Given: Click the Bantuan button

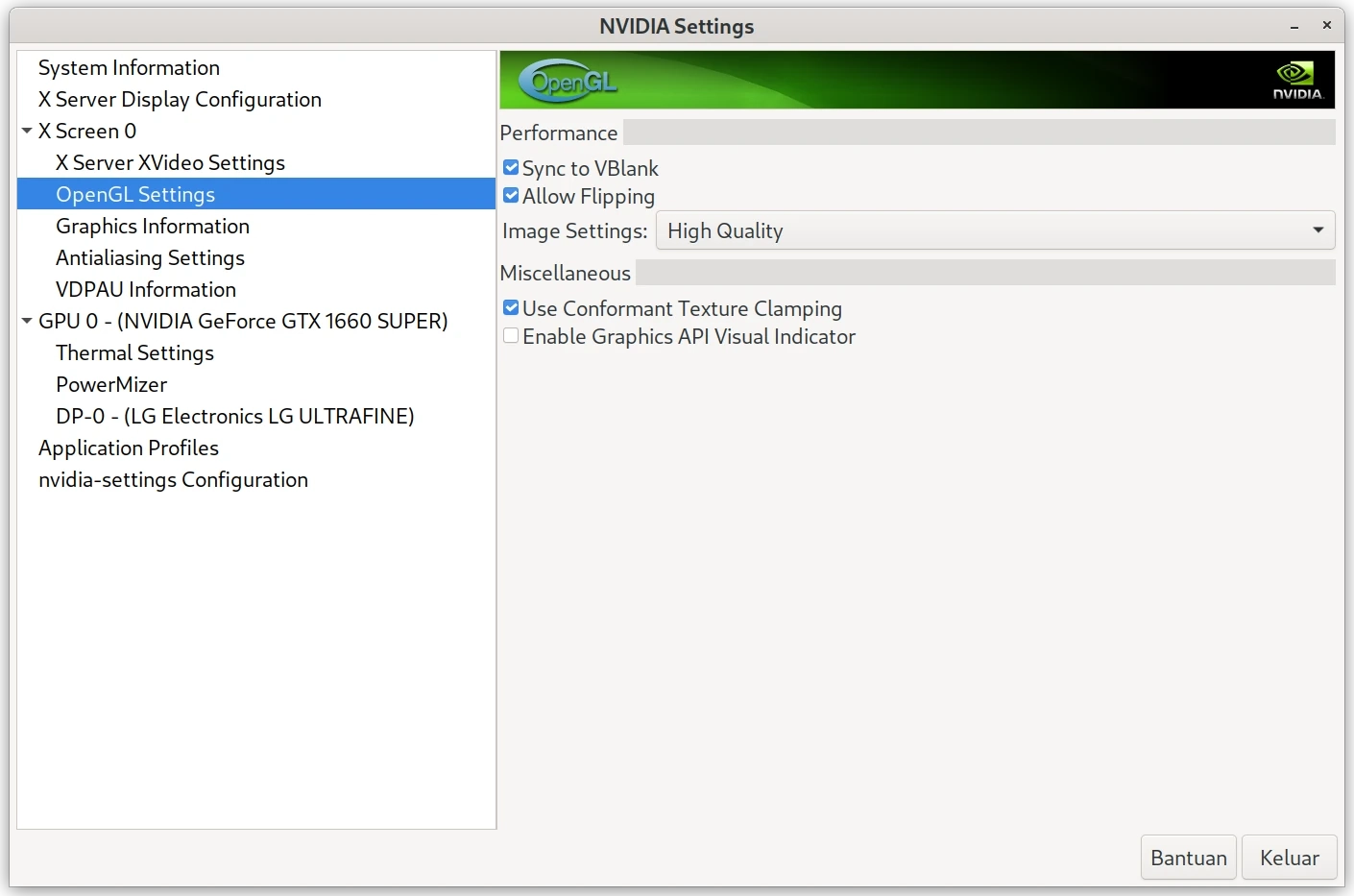Looking at the screenshot, I should 1188,857.
